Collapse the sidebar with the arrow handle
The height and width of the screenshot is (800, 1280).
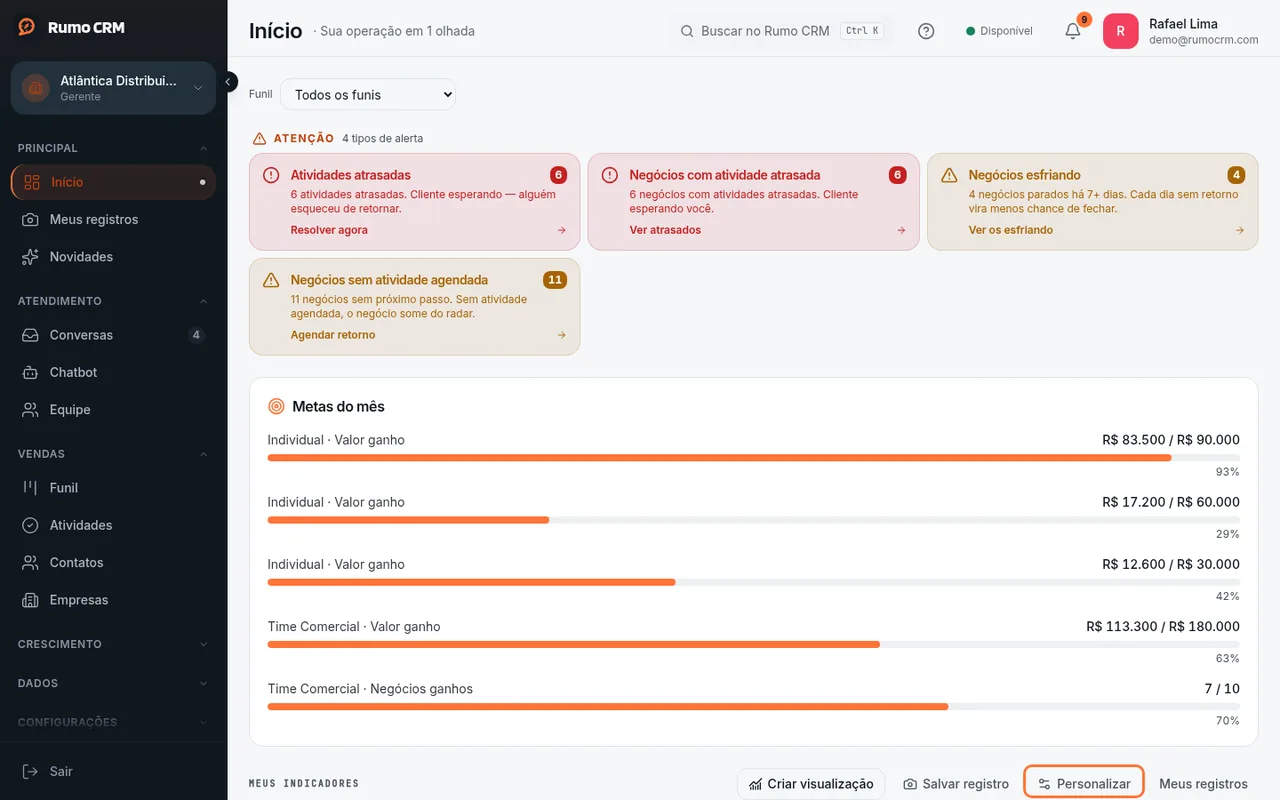(229, 82)
